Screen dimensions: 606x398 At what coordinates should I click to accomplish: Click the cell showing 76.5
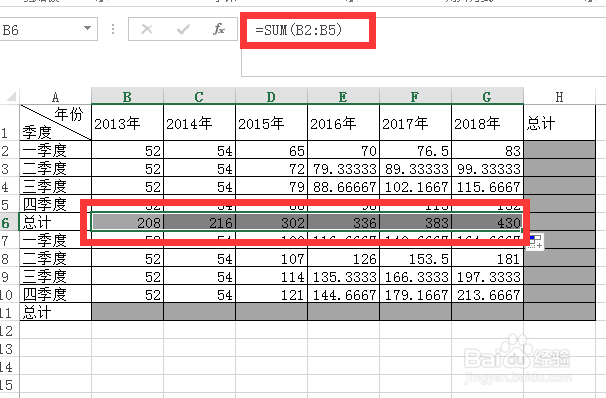tap(415, 150)
